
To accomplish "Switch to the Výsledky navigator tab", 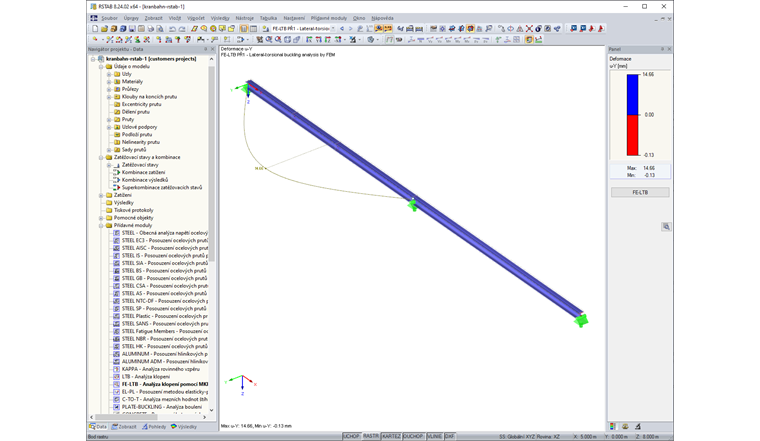I will pos(184,427).
